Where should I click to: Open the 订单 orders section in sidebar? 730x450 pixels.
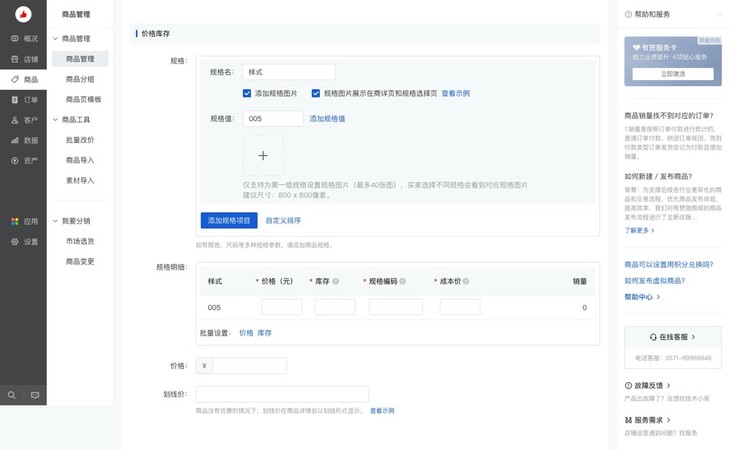24,100
